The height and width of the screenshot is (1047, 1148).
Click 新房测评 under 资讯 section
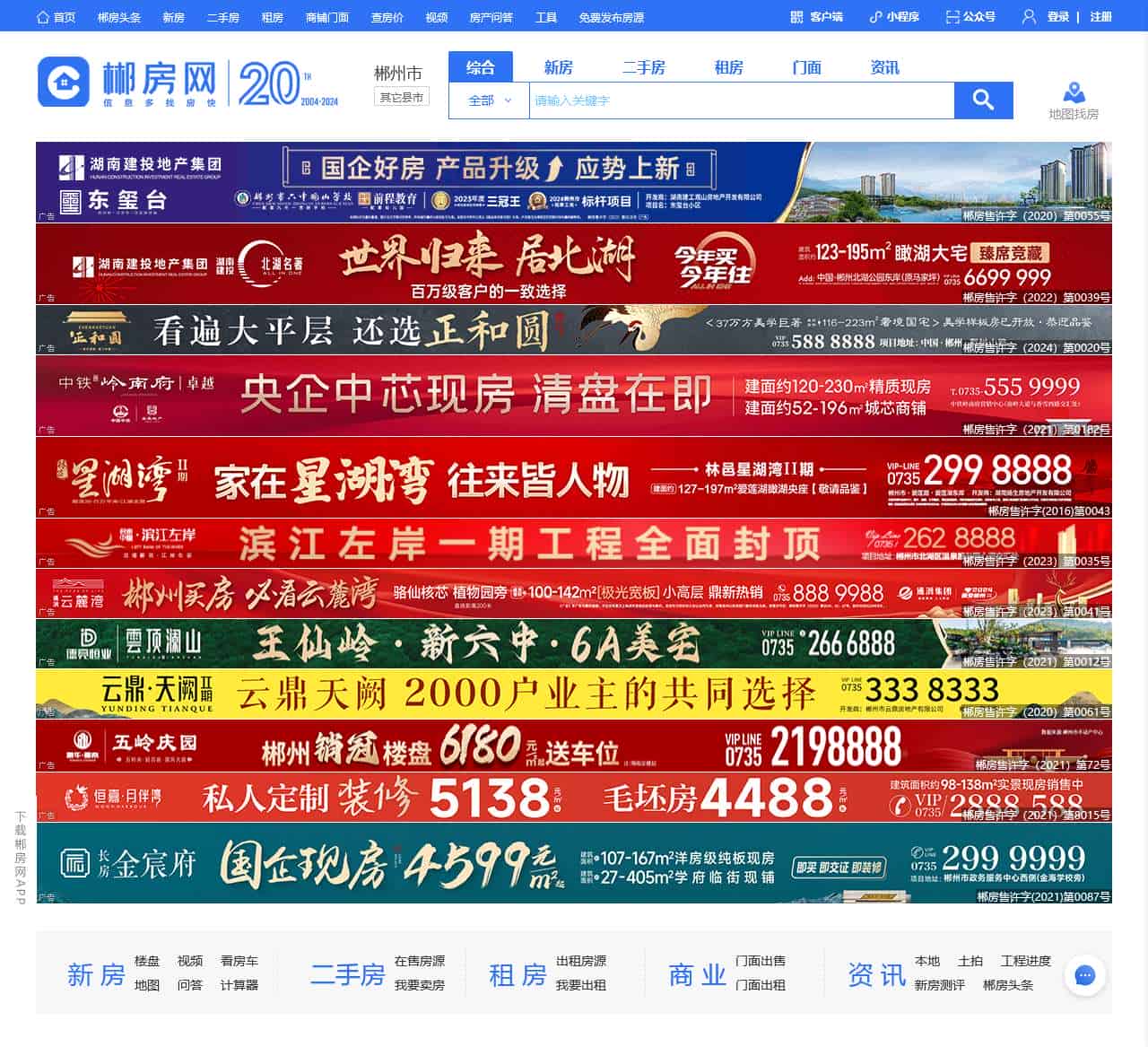(x=940, y=985)
